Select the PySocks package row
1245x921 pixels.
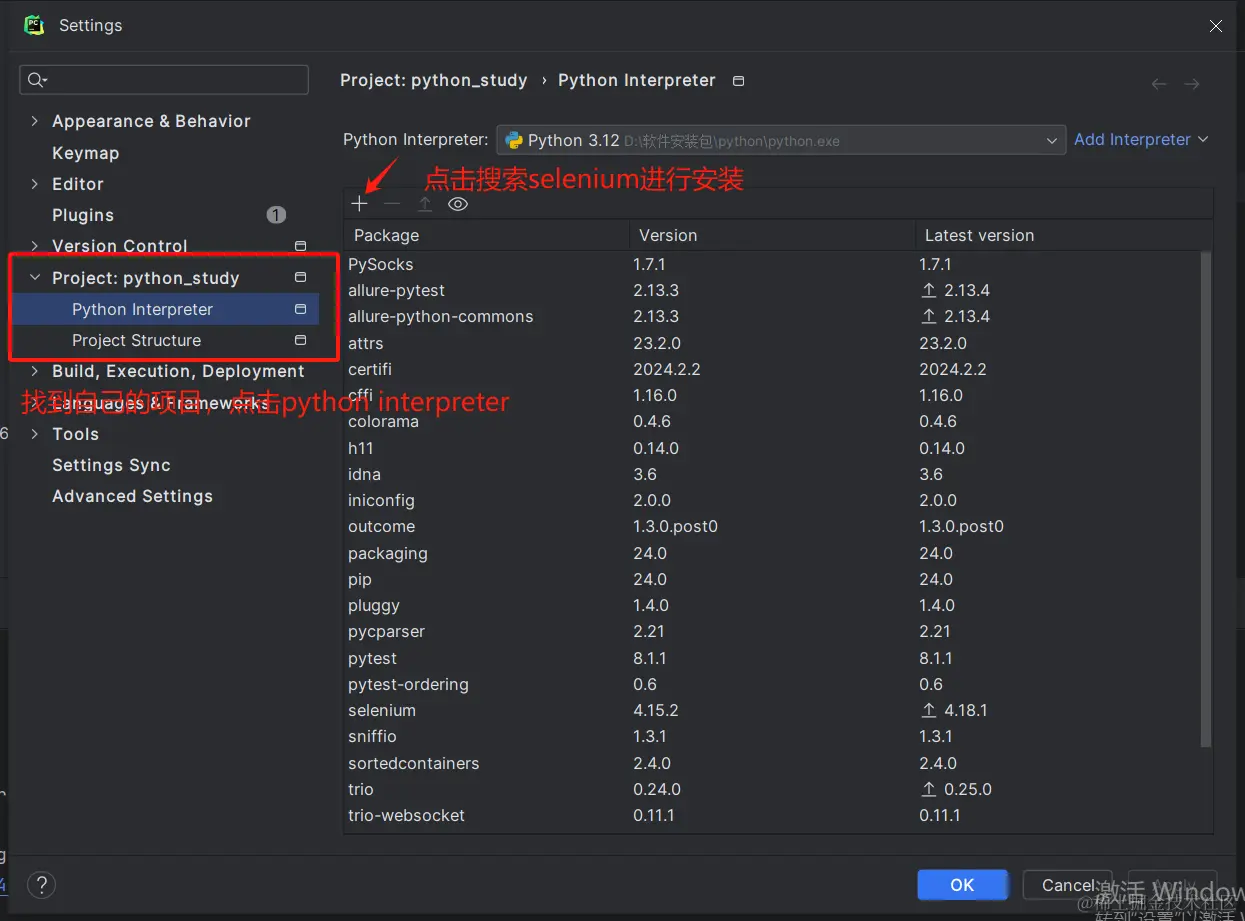(771, 264)
